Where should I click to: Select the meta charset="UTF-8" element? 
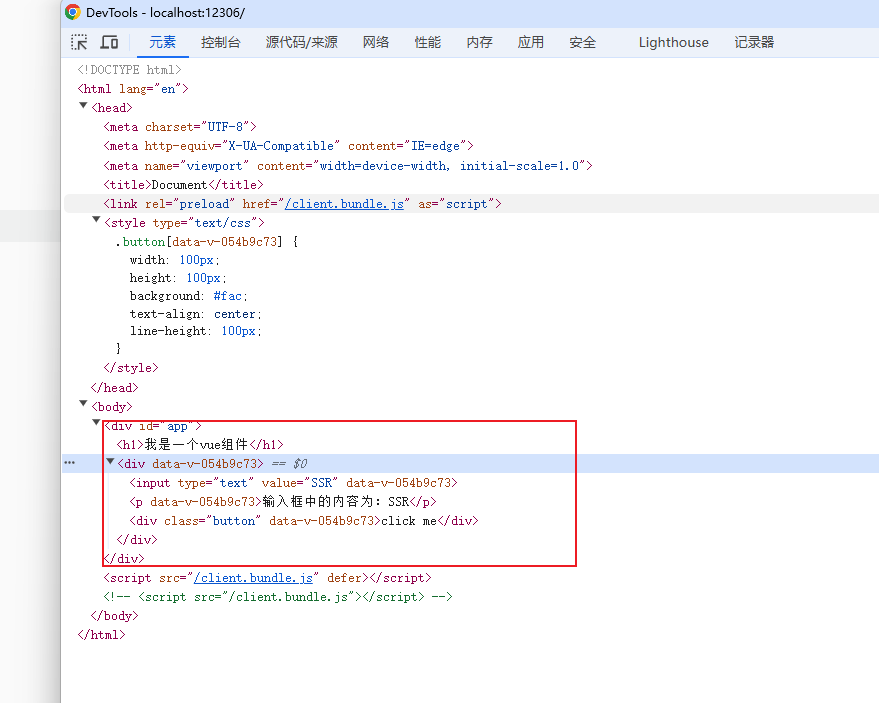(x=180, y=127)
